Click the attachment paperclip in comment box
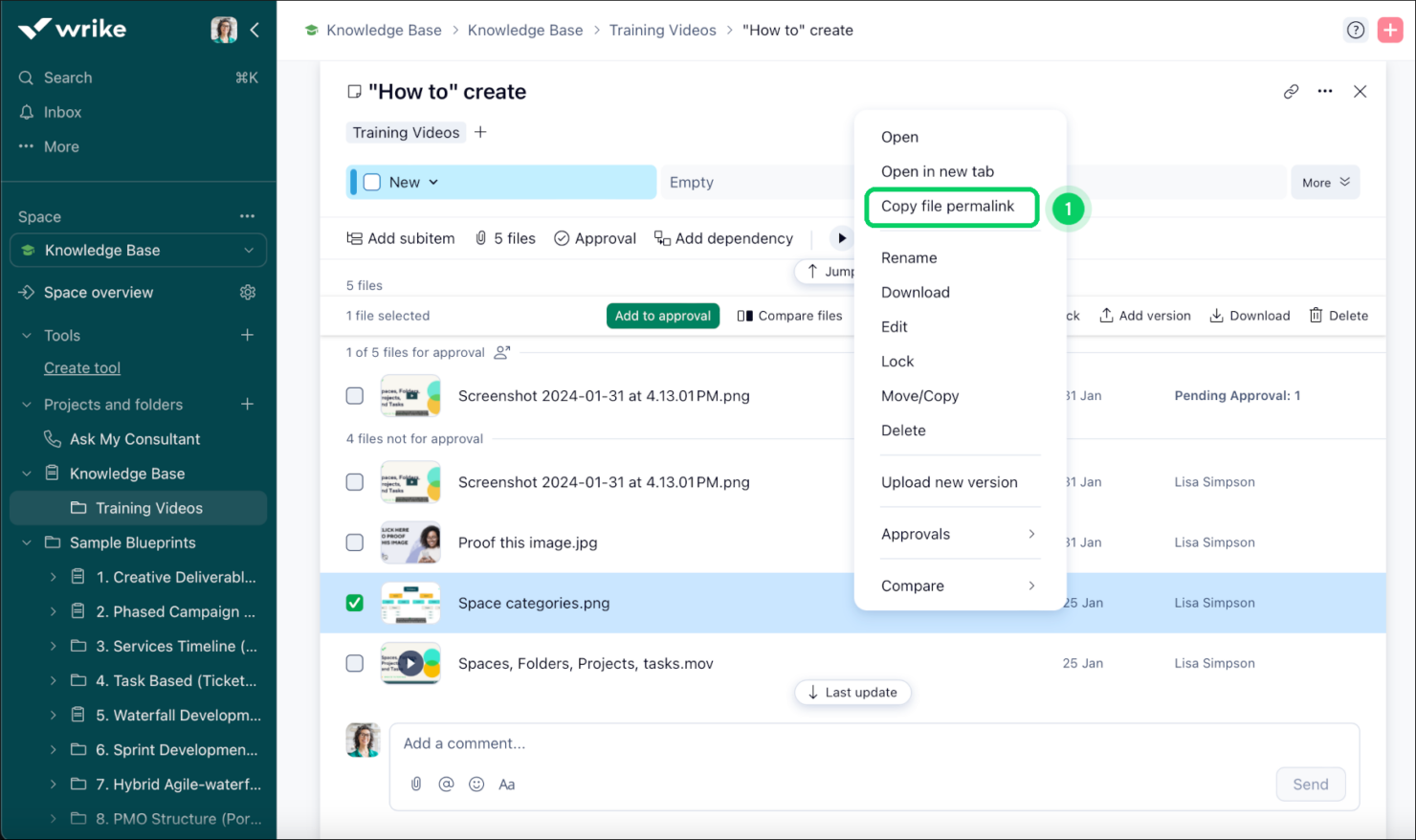The width and height of the screenshot is (1416, 840). coord(416,784)
